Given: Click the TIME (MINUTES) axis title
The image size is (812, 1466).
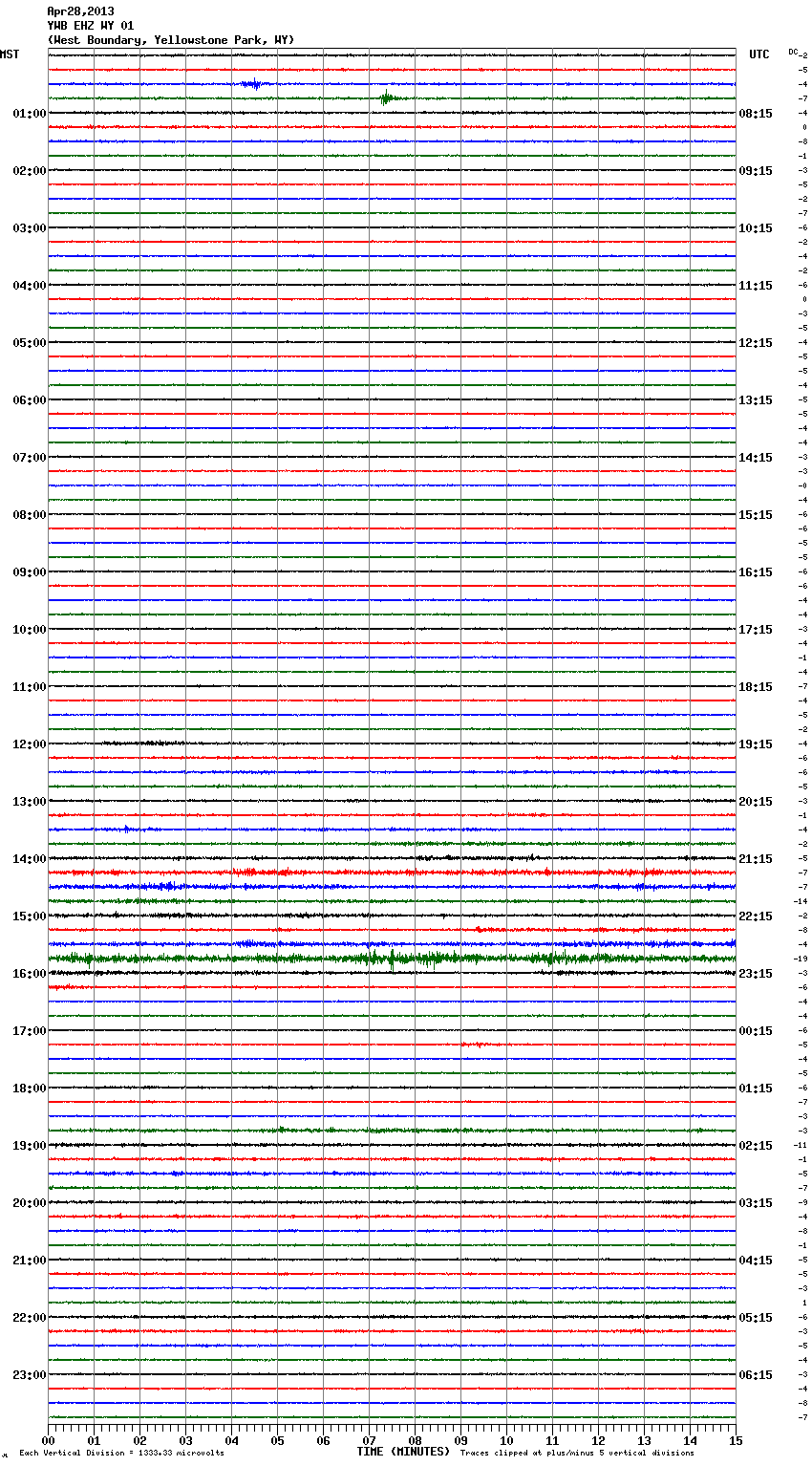Looking at the screenshot, I should [403, 1452].
